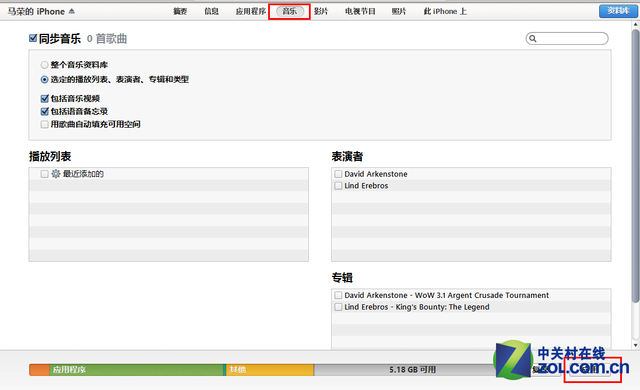
Task: Click the vertical scrollbar thumb
Action: click(636, 165)
